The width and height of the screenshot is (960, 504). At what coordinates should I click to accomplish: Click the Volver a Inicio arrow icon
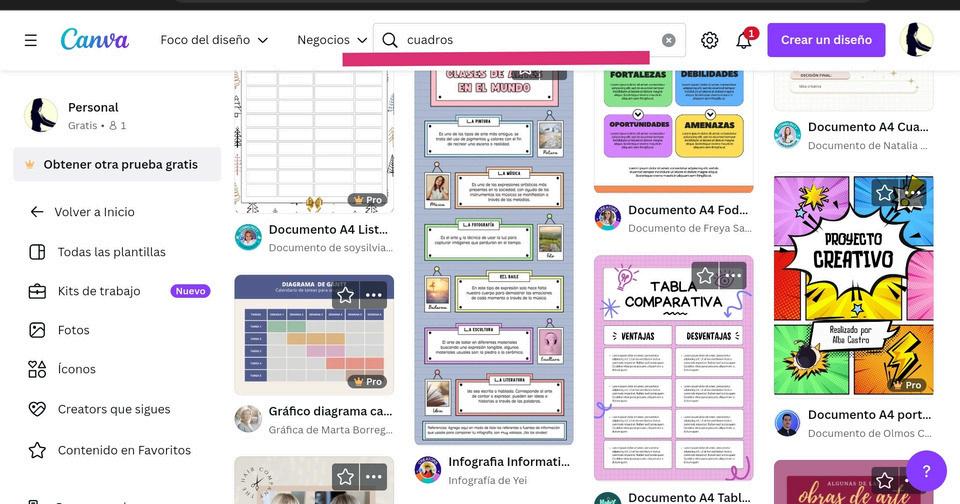[x=37, y=212]
